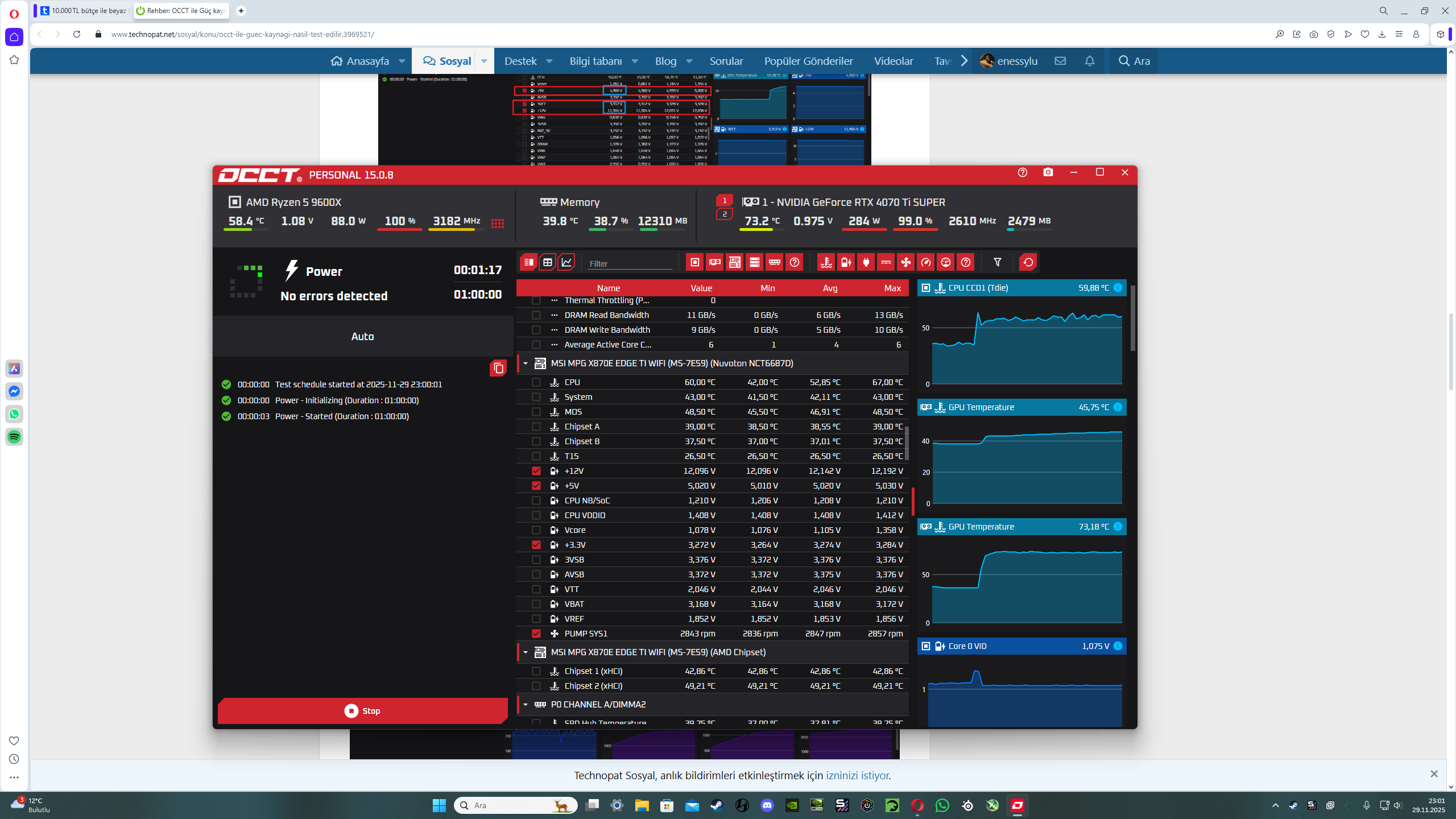Image resolution: width=1456 pixels, height=819 pixels.
Task: Toggle the CPU sensor filter icon
Action: (x=694, y=262)
